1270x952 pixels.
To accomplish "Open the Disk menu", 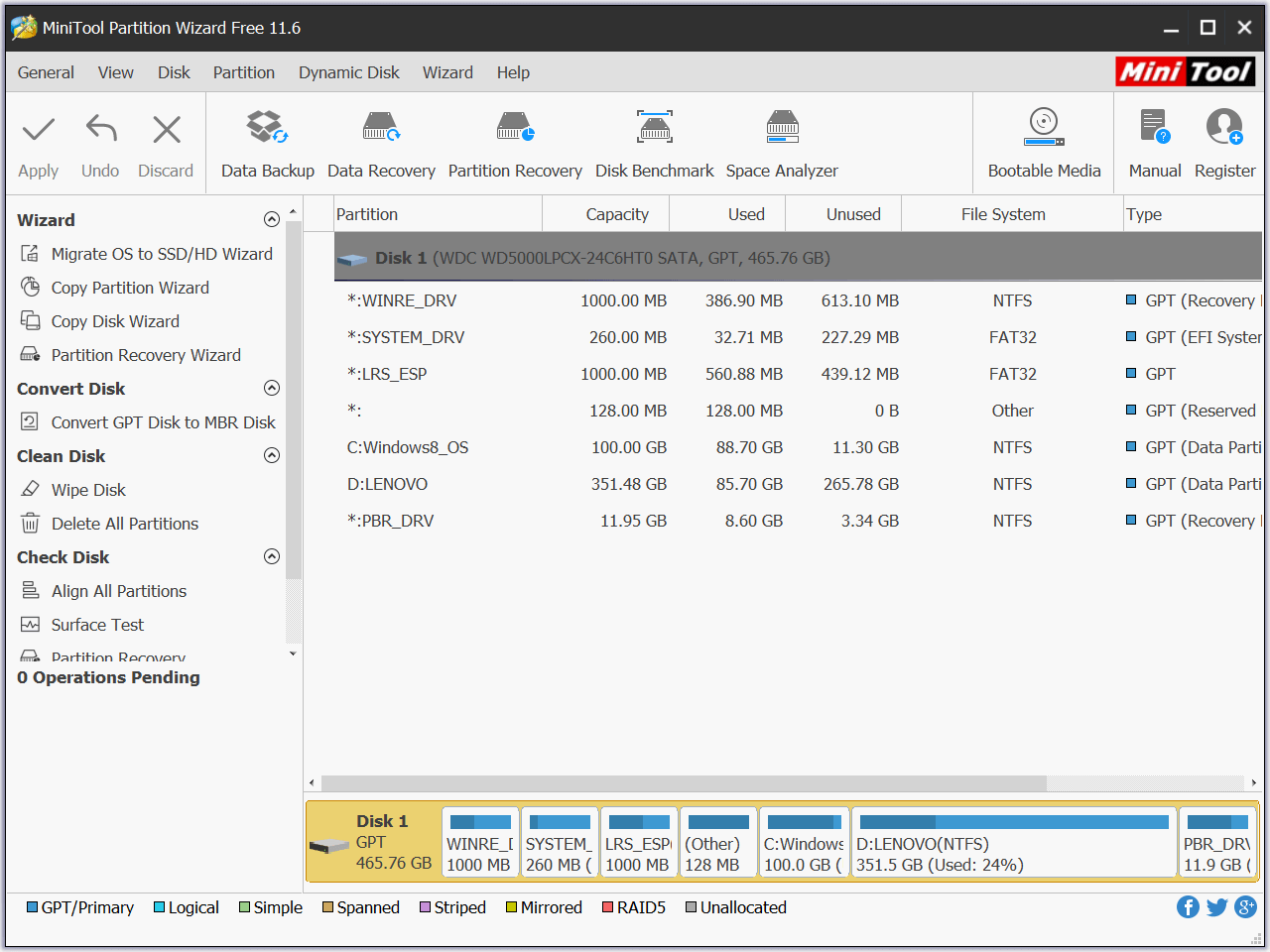I will [x=174, y=72].
